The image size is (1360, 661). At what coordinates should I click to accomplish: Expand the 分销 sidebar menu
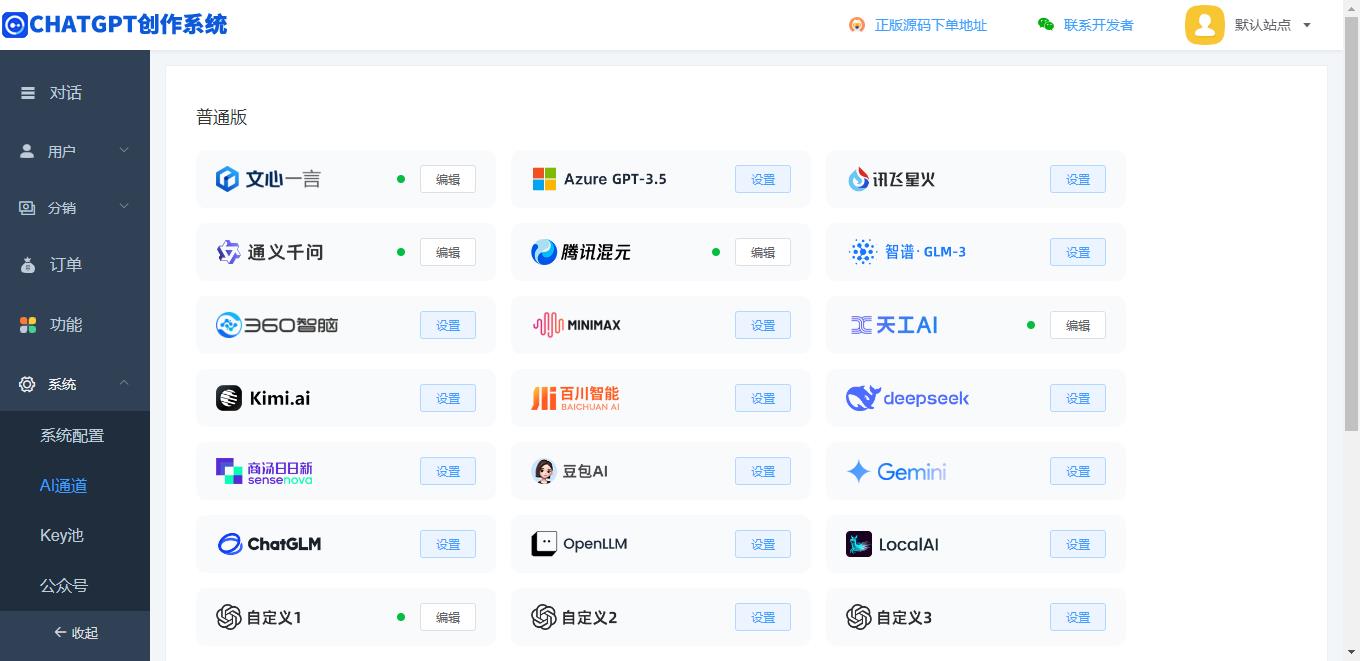point(75,208)
